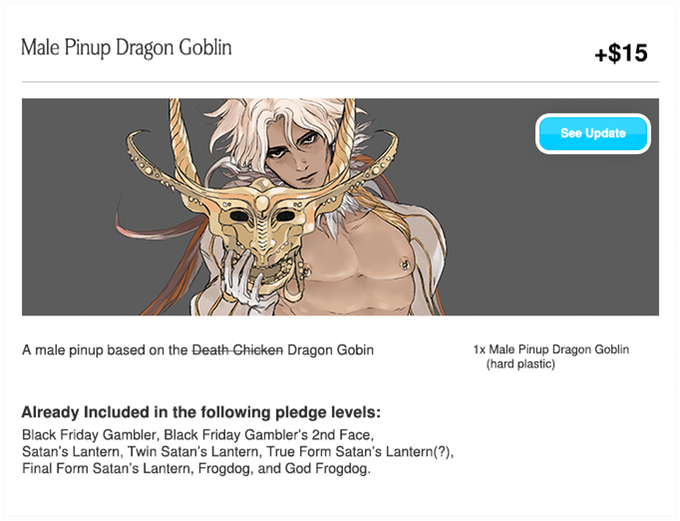This screenshot has width=680, height=521.
Task: Select the 1x Male Pinup Dragon Goblin item
Action: [551, 349]
